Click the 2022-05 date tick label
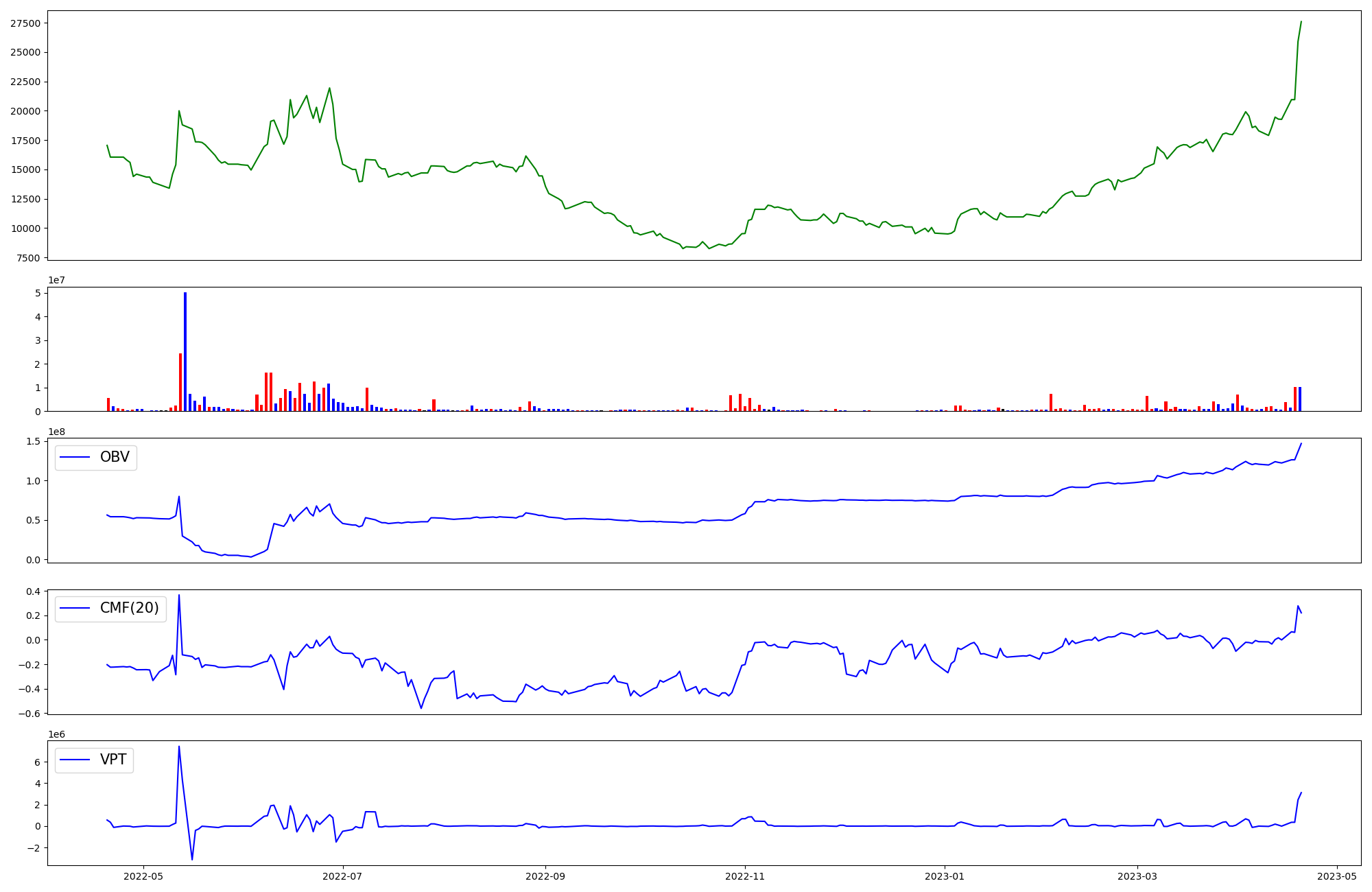Image resolution: width=1372 pixels, height=892 pixels. pos(143,876)
